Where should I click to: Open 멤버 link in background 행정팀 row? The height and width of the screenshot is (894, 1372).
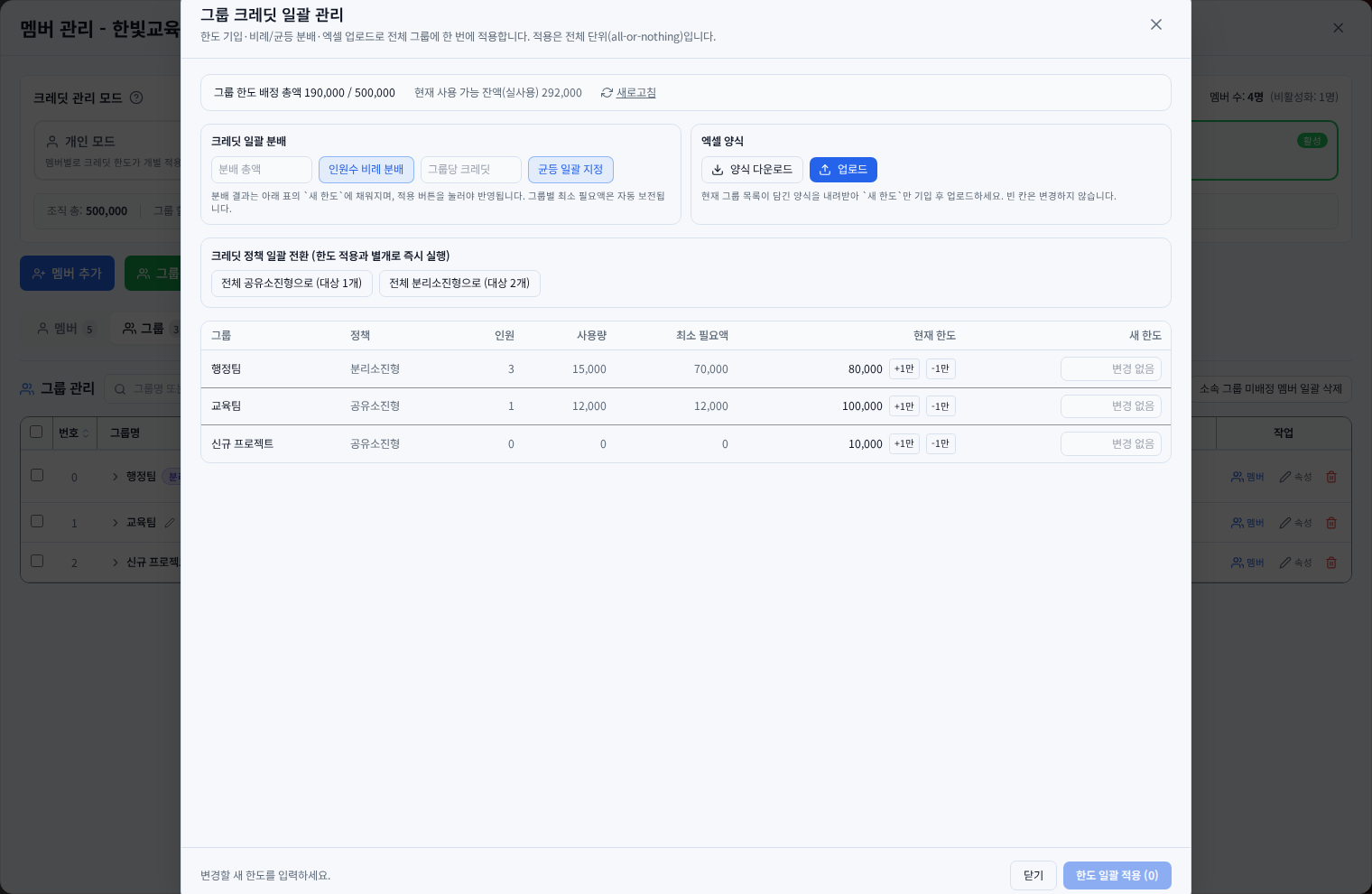[1247, 477]
